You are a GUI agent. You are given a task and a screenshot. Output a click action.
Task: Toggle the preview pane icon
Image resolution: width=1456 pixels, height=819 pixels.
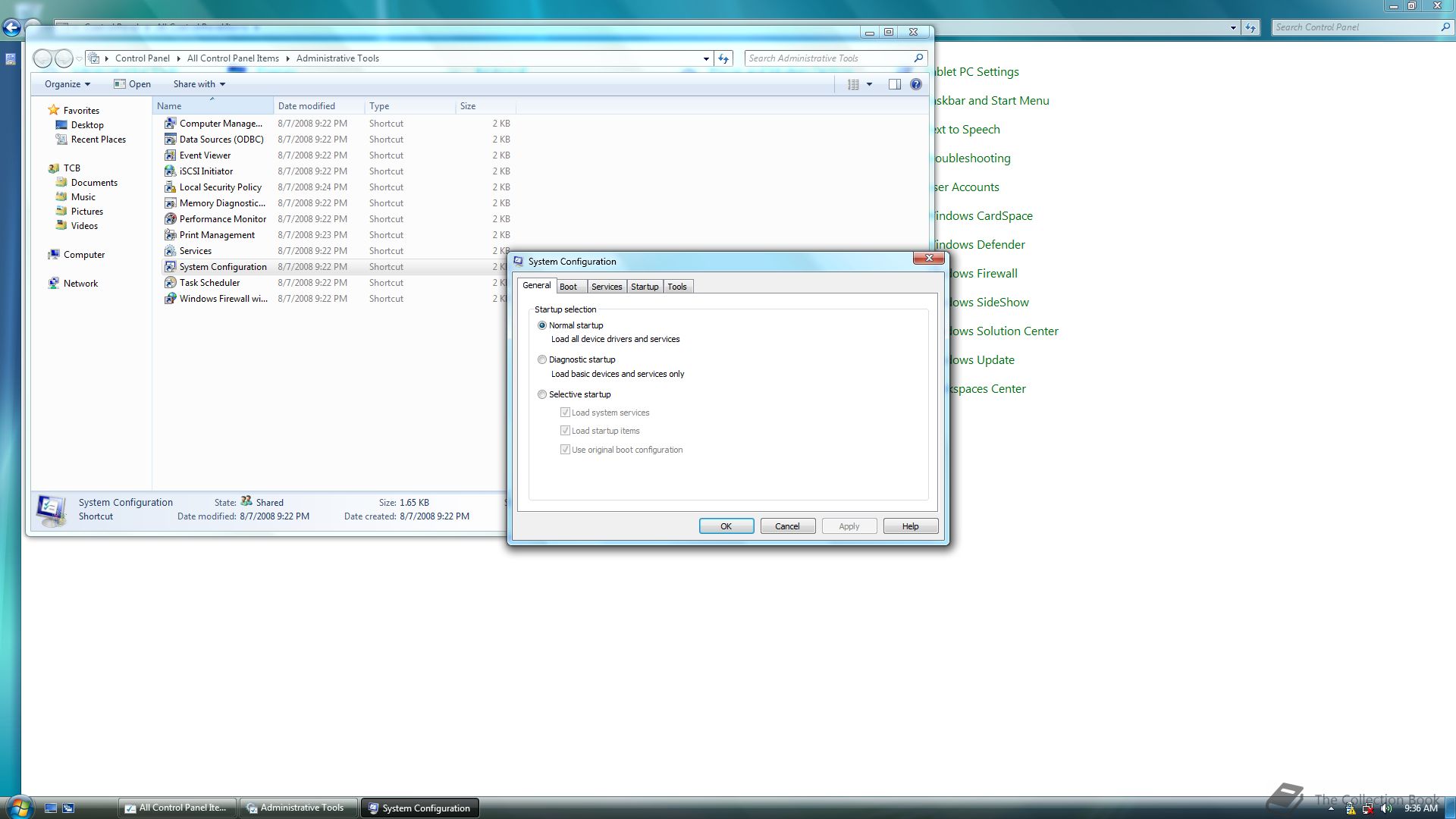point(895,84)
